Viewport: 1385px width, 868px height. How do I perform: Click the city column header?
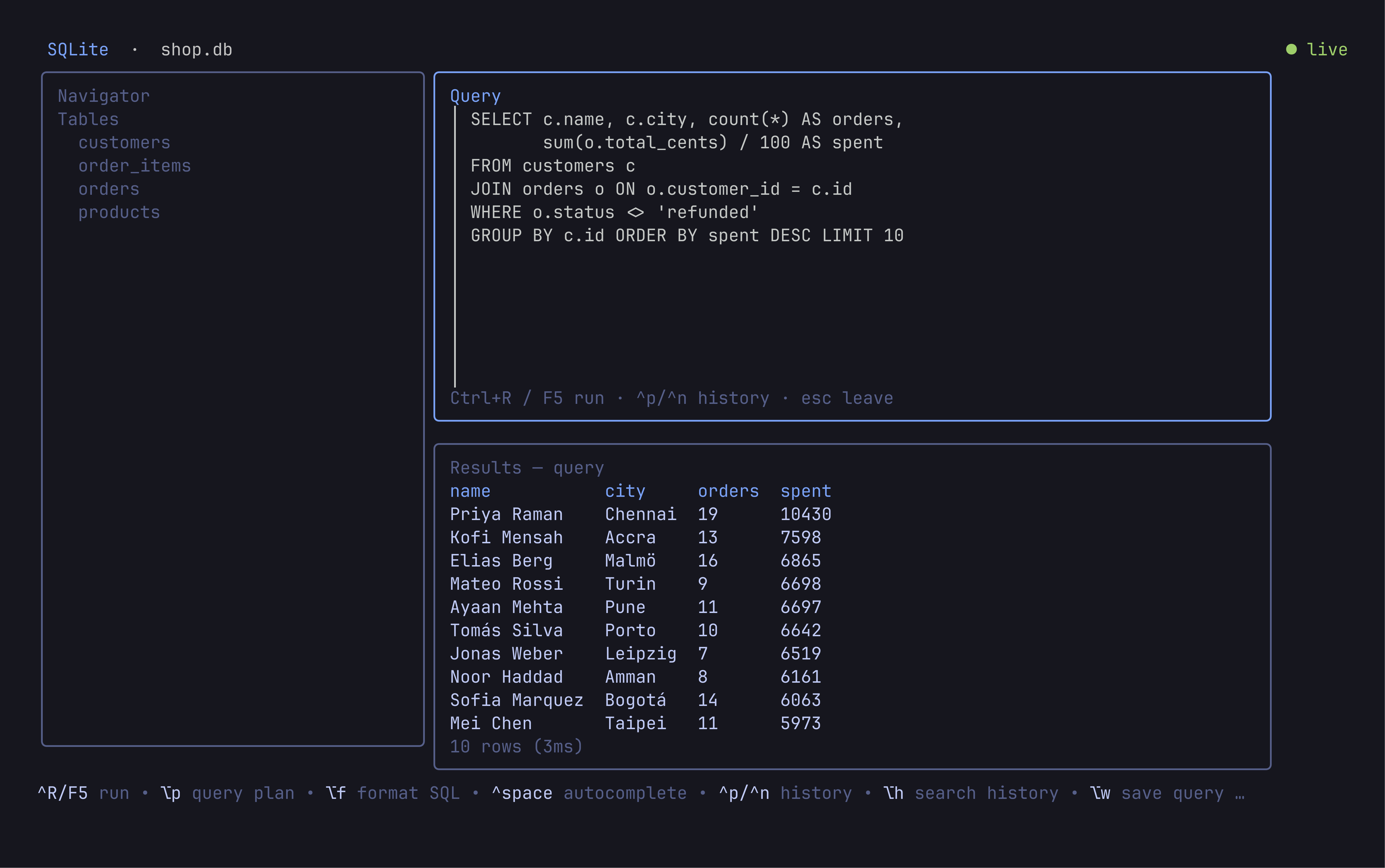click(625, 491)
